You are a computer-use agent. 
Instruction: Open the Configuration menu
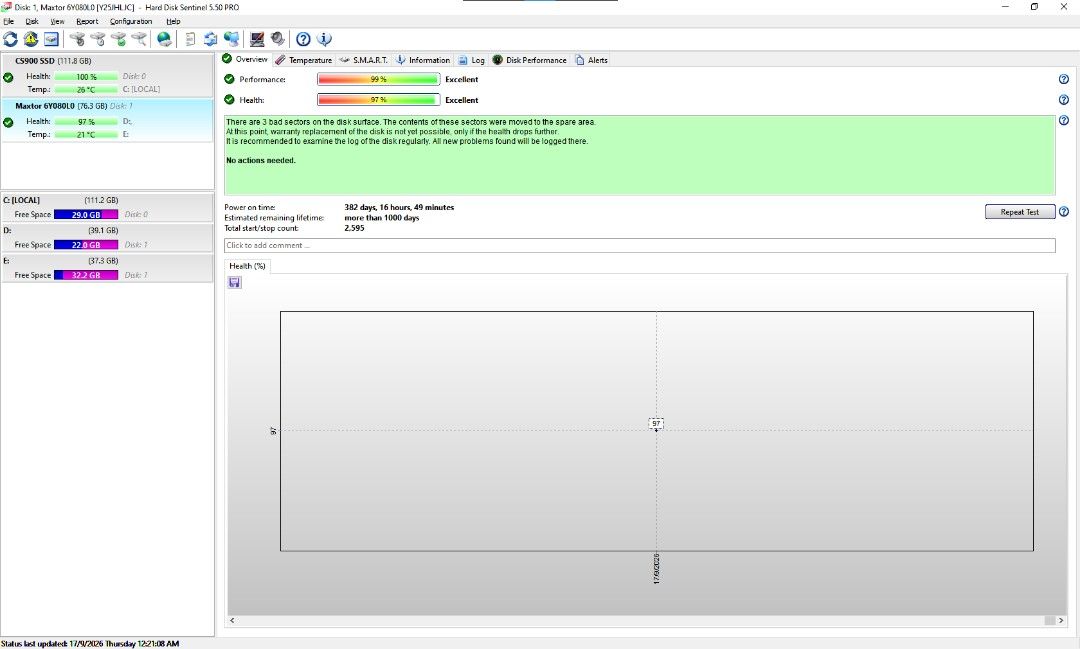point(131,21)
